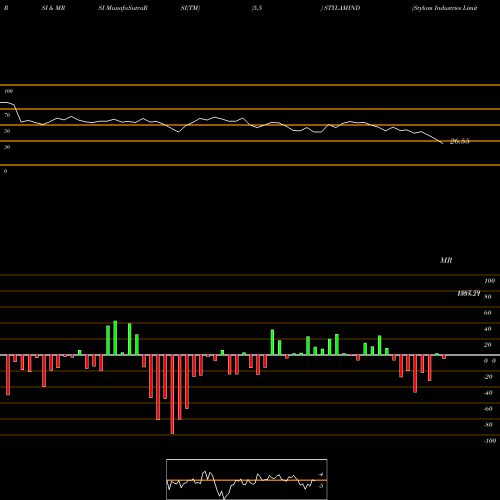Click the 'MR' panel title
This screenshot has width=500, height=500.
tap(446, 260)
